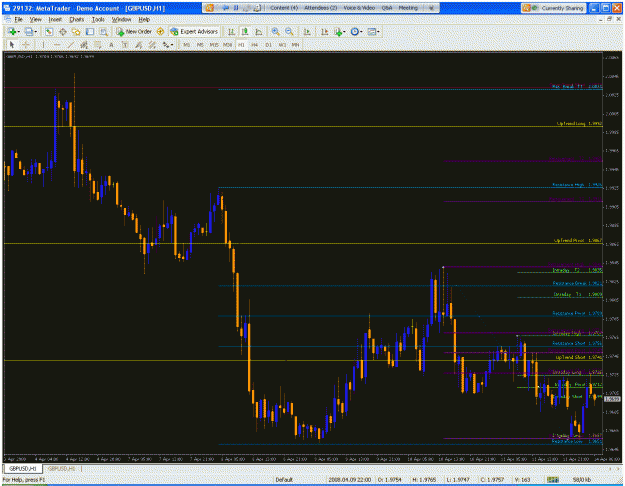Open the Help menu
625x486 pixels.
pos(144,19)
